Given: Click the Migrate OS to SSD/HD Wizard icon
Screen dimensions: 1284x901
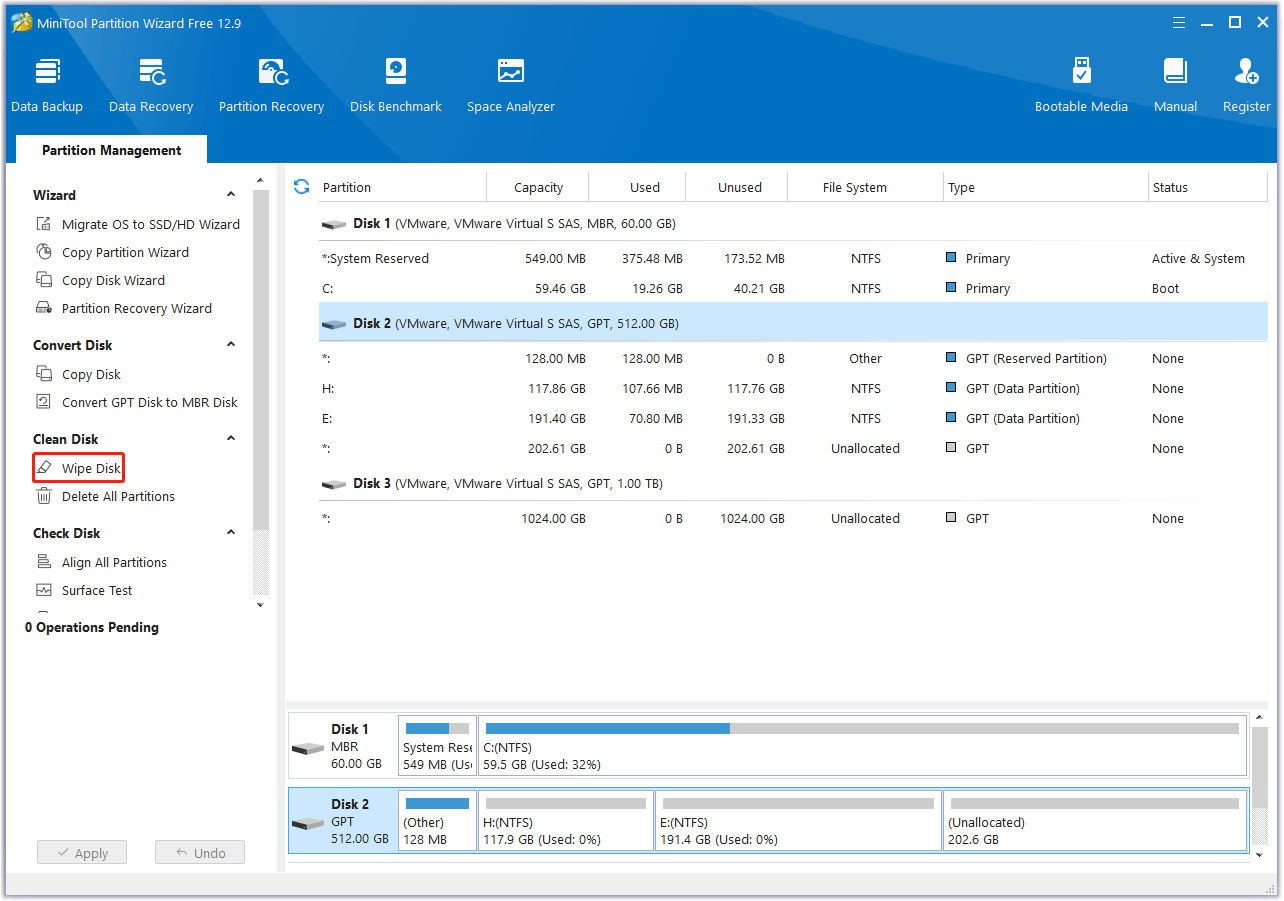Looking at the screenshot, I should pos(44,224).
